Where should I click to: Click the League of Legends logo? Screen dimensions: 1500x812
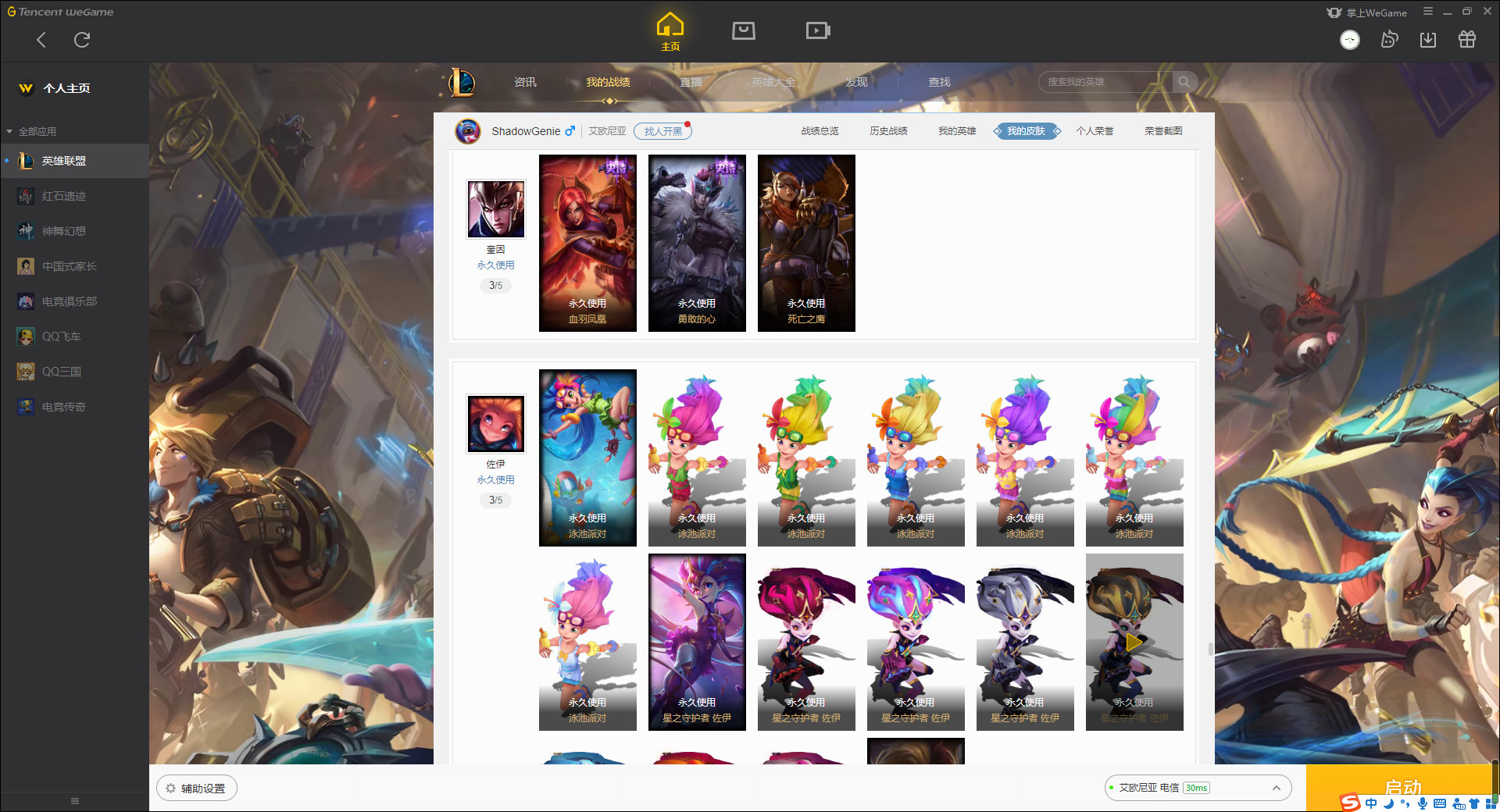point(462,82)
